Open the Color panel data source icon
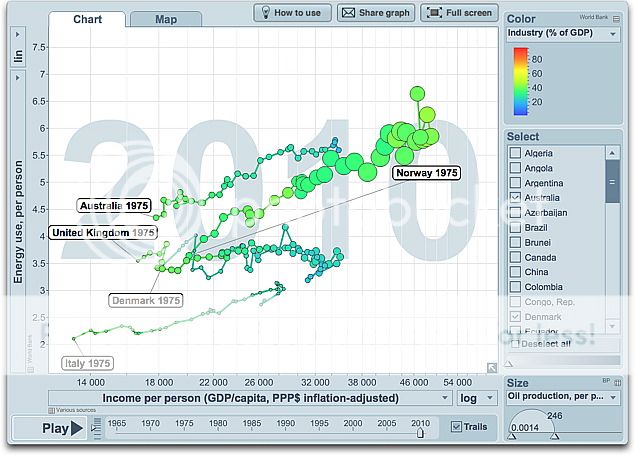The image size is (635, 456). point(616,19)
